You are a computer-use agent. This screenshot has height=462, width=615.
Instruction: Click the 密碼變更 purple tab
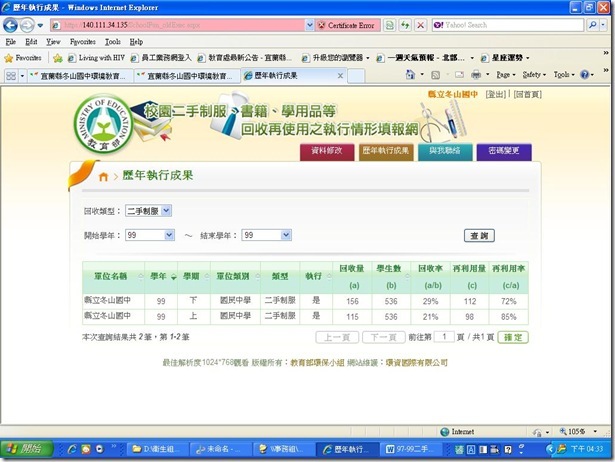click(x=504, y=151)
